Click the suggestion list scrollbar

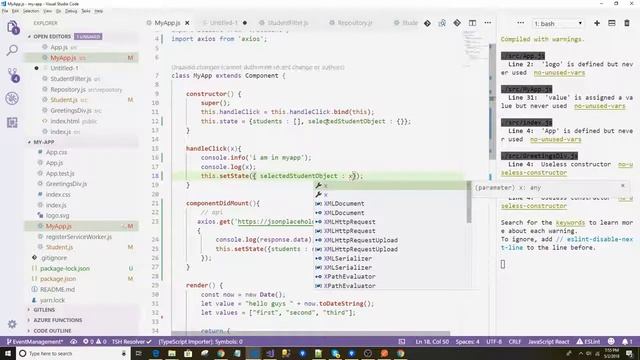469,202
